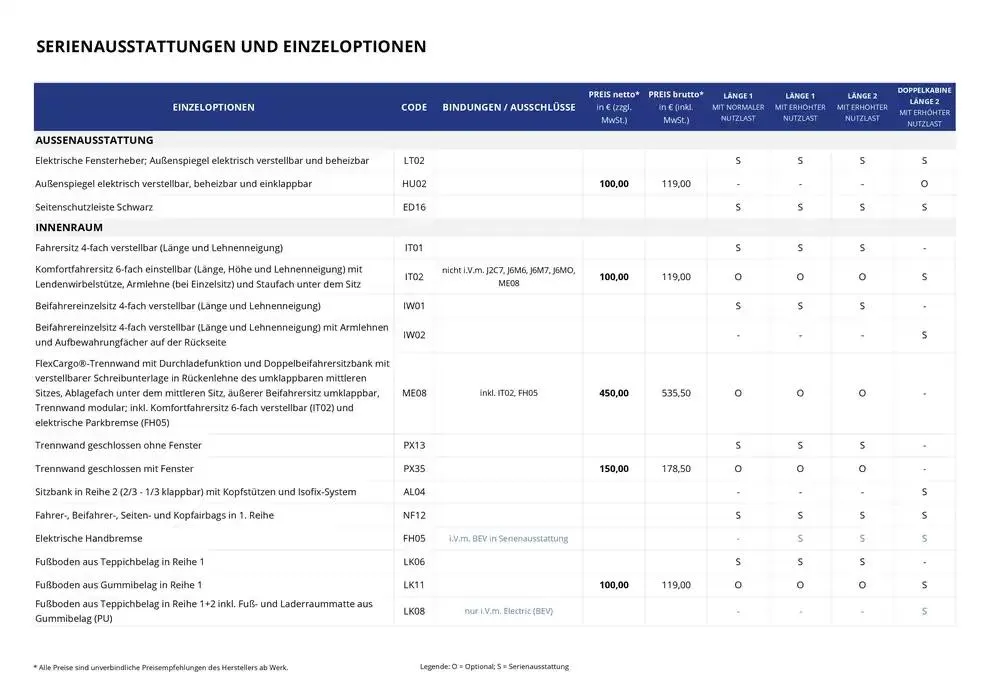This screenshot has width=990, height=700.
Task: Click the 'nur i.V.m. Electric (BEV)' note
Action: pos(509,610)
